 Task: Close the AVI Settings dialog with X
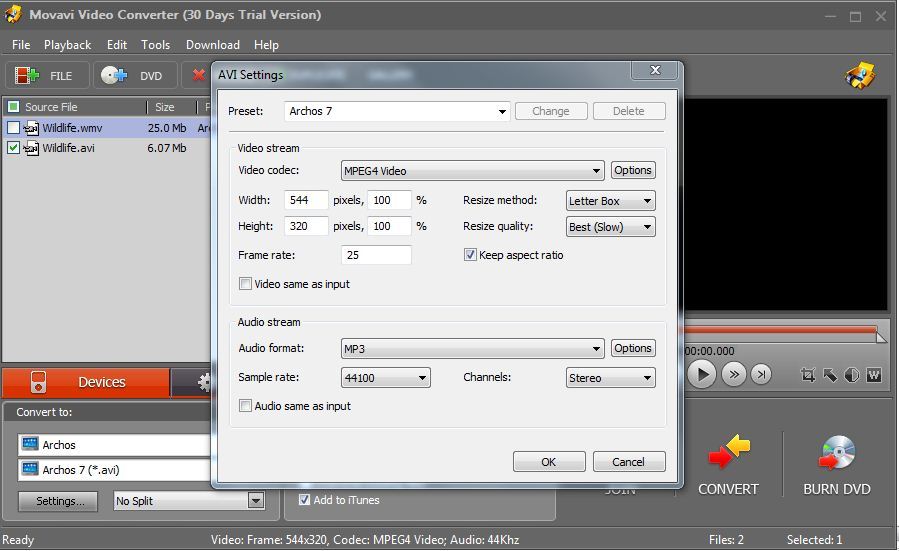pos(655,70)
